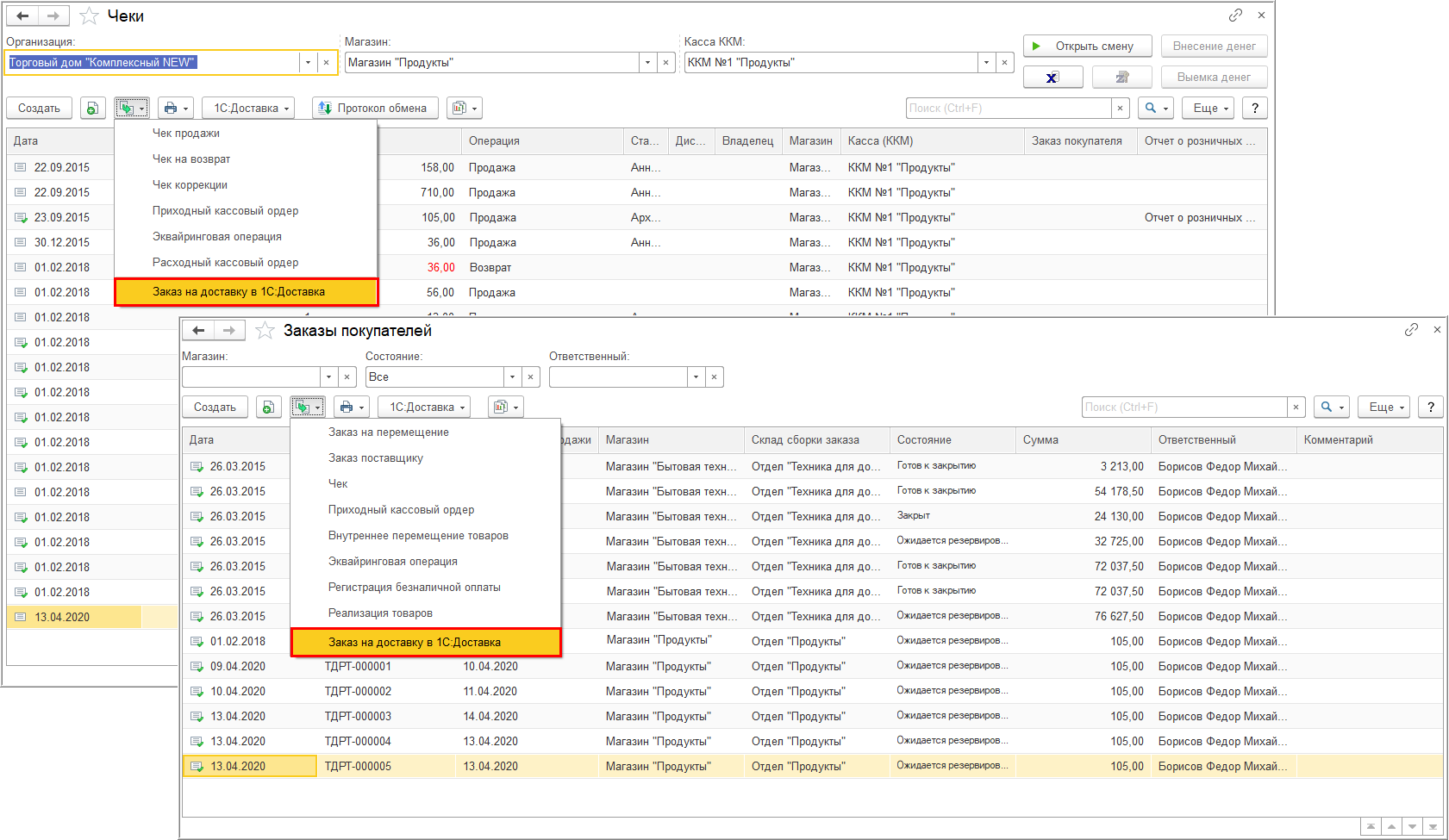Image resolution: width=1449 pixels, height=840 pixels.
Task: Clear the Чеки search field
Action: tap(1120, 108)
